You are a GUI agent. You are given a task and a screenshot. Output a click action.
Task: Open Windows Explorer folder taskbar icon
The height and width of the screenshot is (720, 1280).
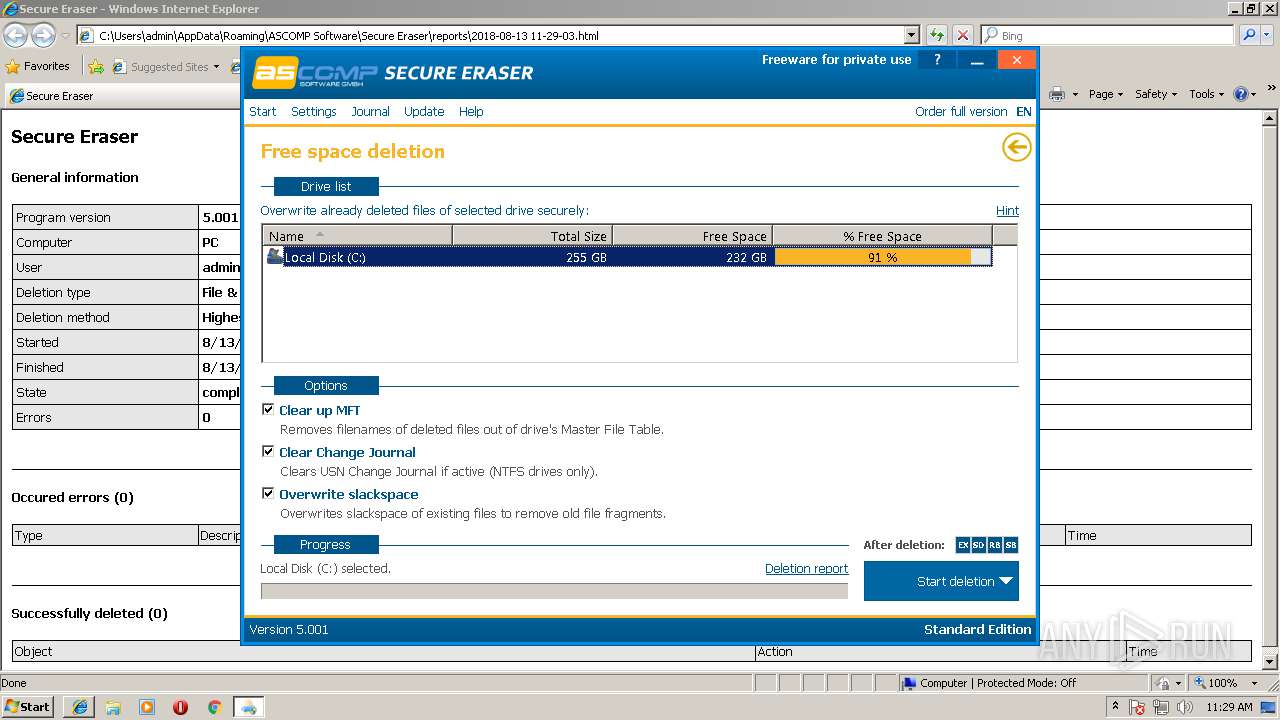(x=113, y=707)
